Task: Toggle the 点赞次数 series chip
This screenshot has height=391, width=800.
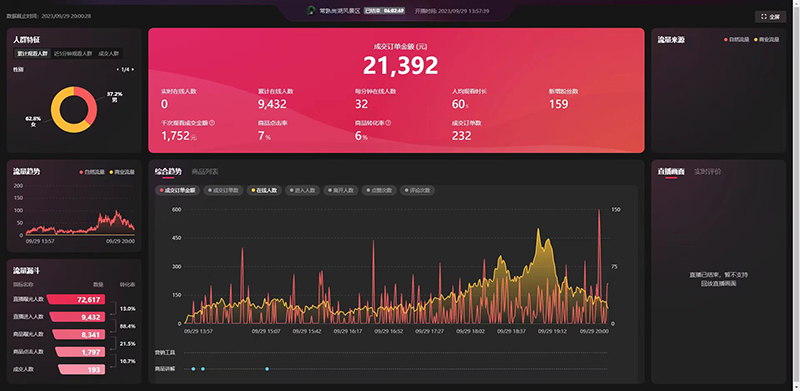Action: 379,190
